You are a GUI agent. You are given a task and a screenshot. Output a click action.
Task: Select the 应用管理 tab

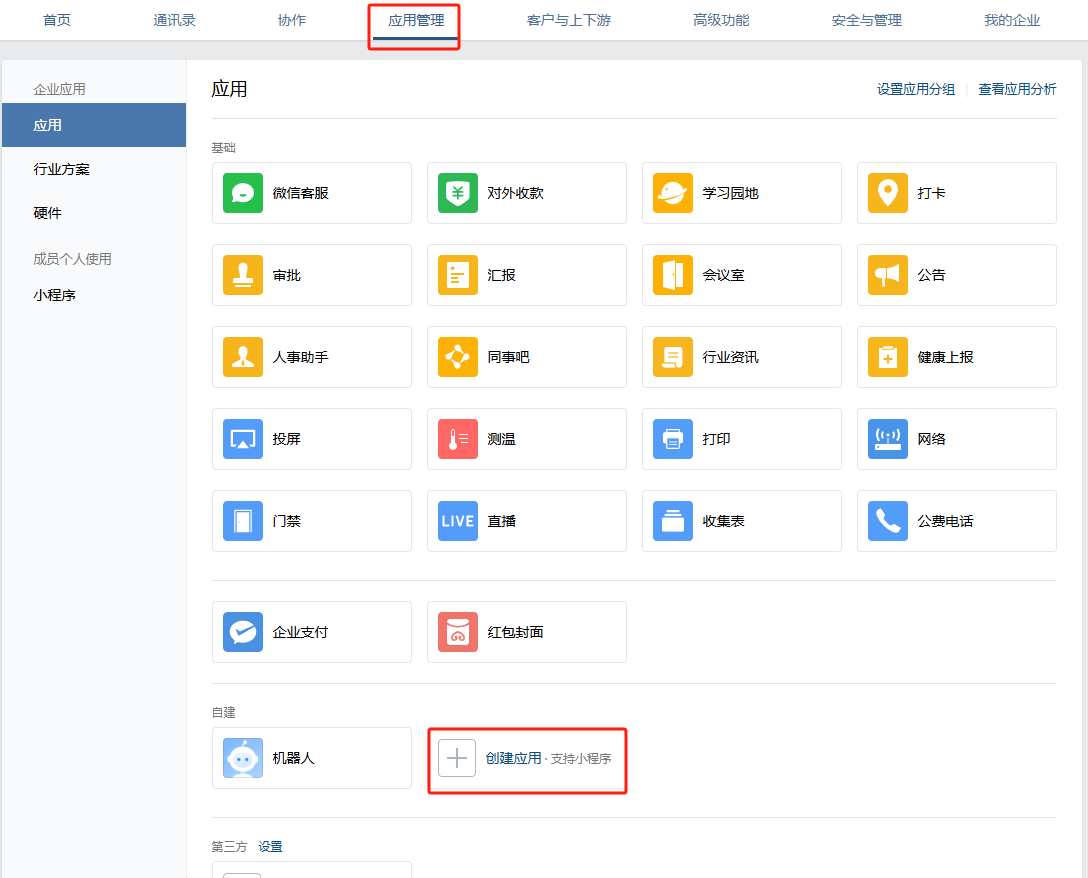[x=416, y=20]
